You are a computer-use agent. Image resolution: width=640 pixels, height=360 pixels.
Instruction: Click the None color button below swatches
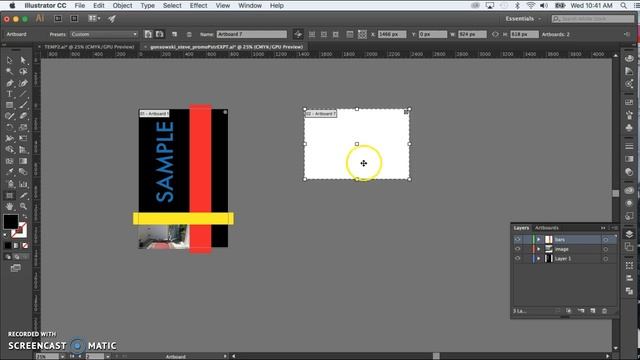(x=25, y=245)
